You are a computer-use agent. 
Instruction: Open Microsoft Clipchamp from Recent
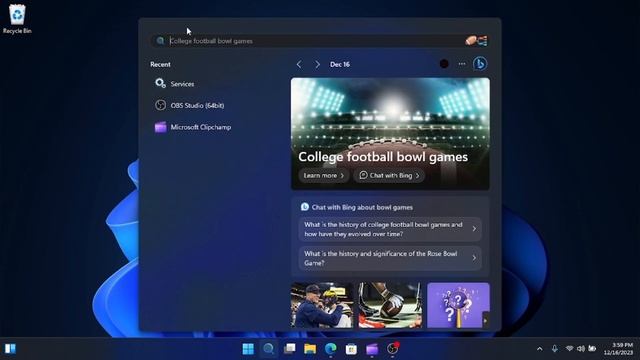215,127
